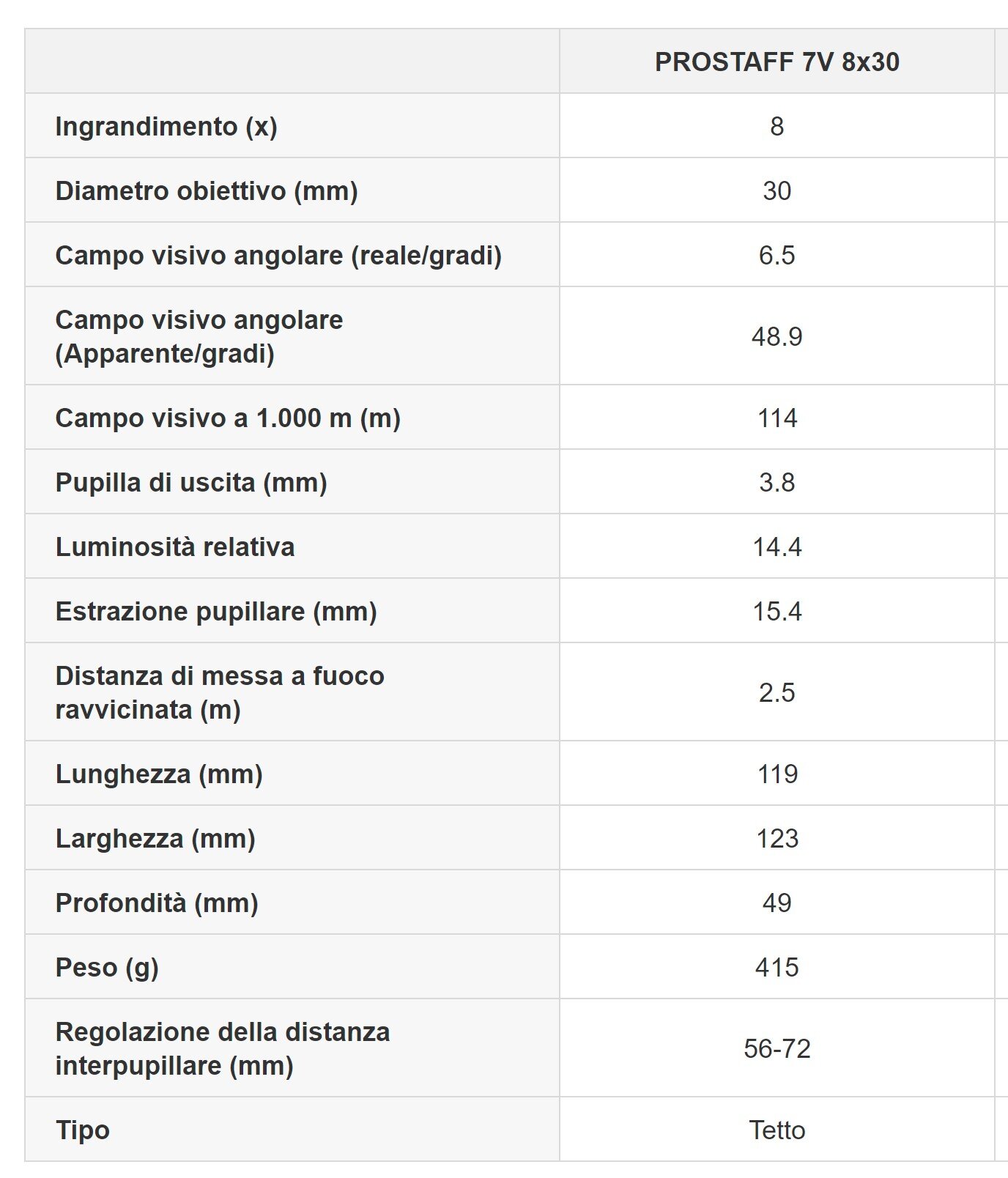Select the exit pupil value 3.8
Screen dimensions: 1008x1178
(777, 483)
